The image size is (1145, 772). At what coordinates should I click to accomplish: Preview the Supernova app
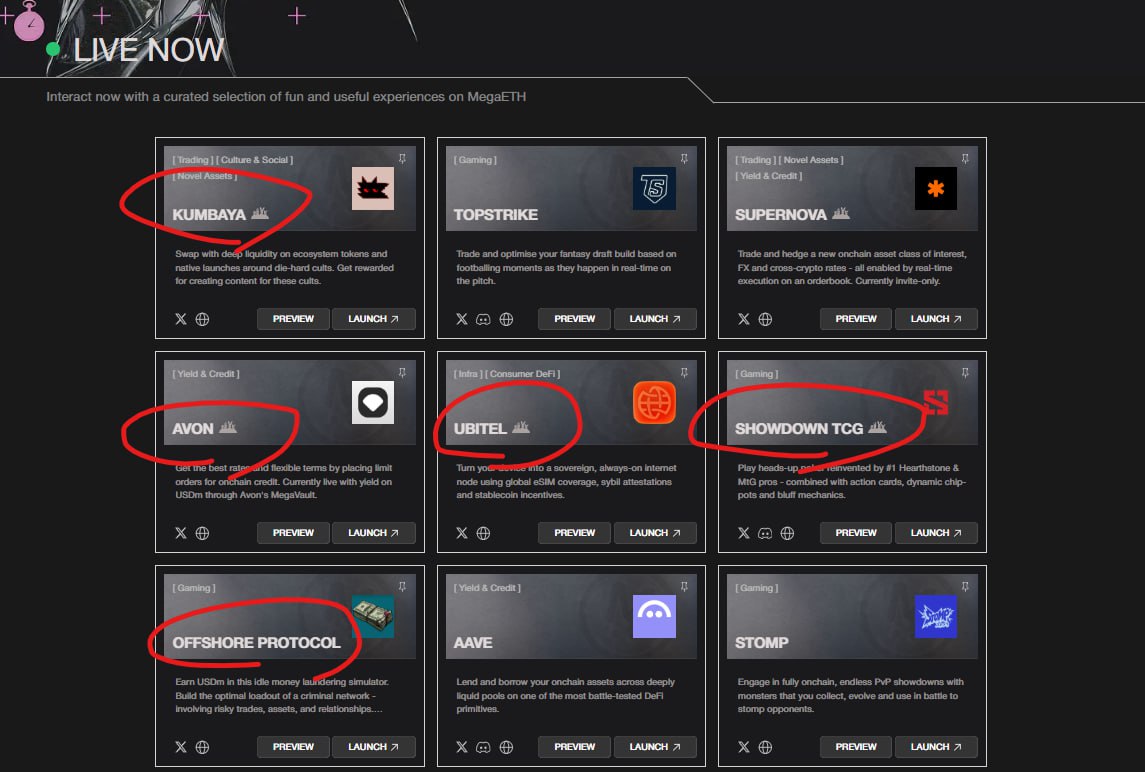coord(856,319)
